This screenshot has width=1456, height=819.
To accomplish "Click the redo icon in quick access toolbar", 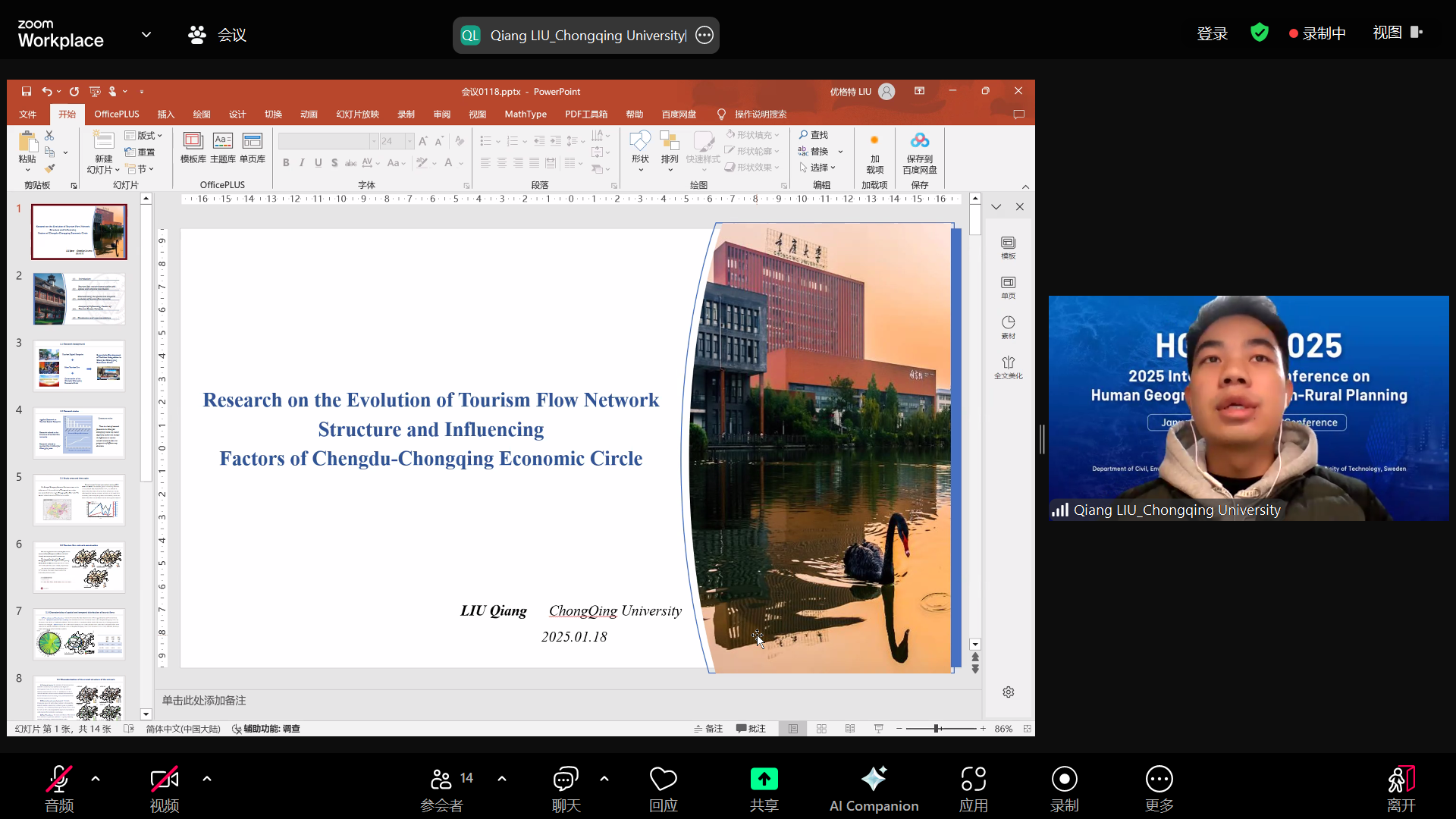I will pyautogui.click(x=74, y=91).
